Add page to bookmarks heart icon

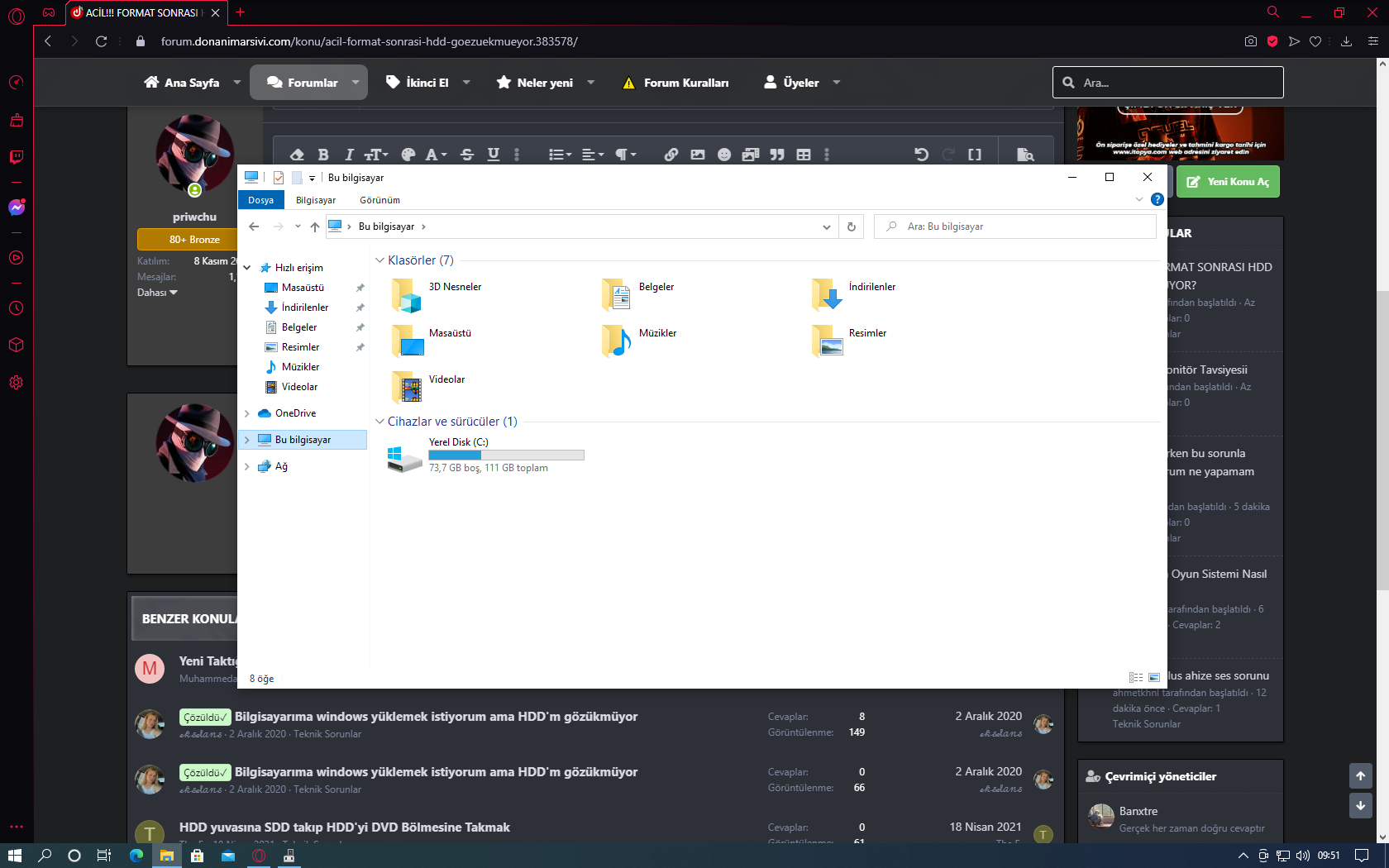[x=1315, y=41]
